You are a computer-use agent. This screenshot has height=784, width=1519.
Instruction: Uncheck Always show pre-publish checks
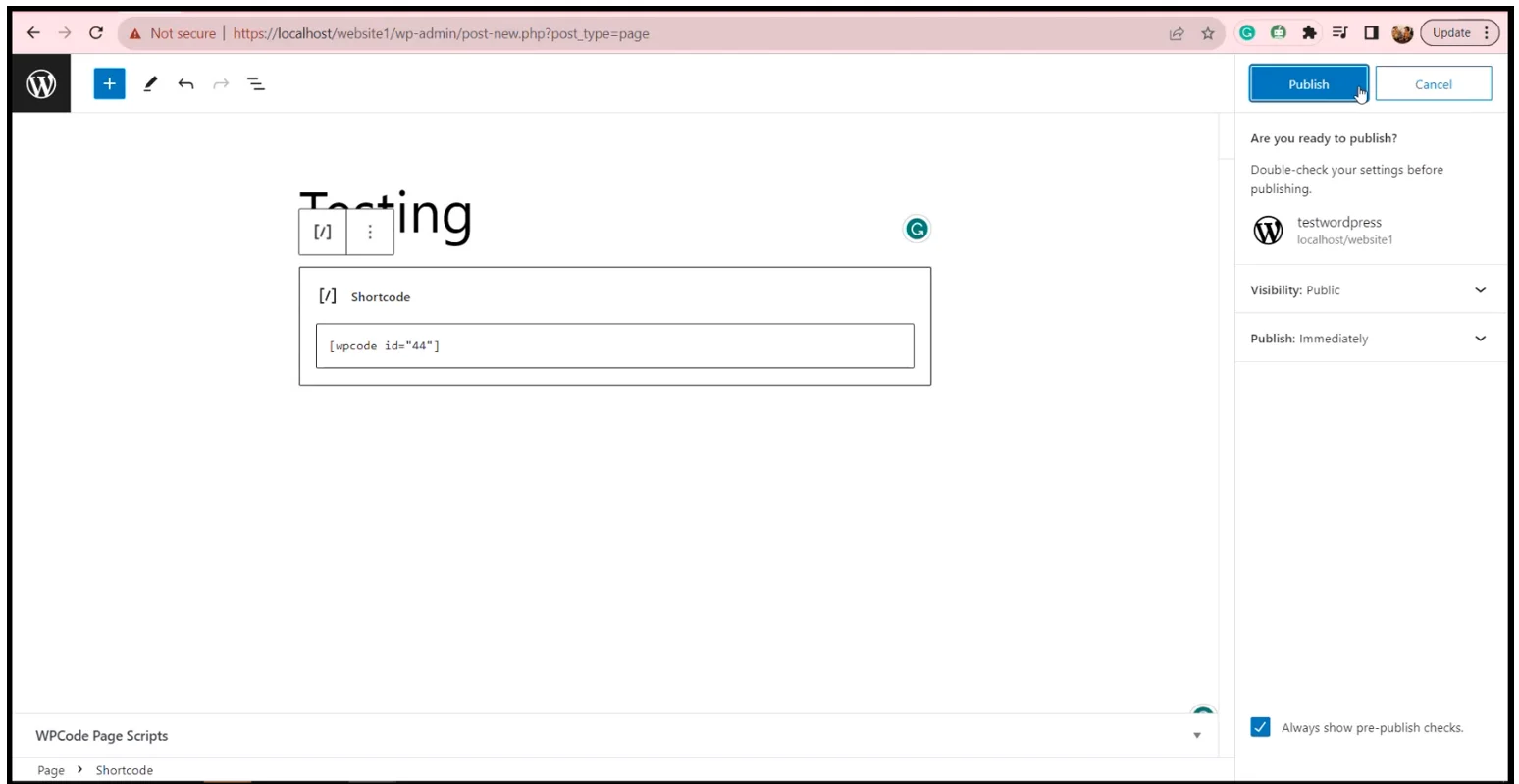click(x=1261, y=727)
